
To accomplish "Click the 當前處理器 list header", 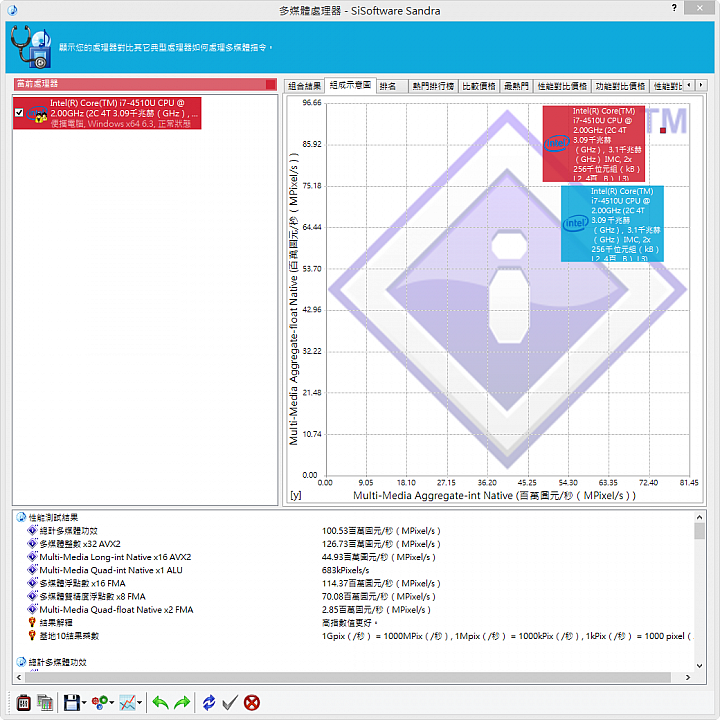I will click(x=145, y=84).
